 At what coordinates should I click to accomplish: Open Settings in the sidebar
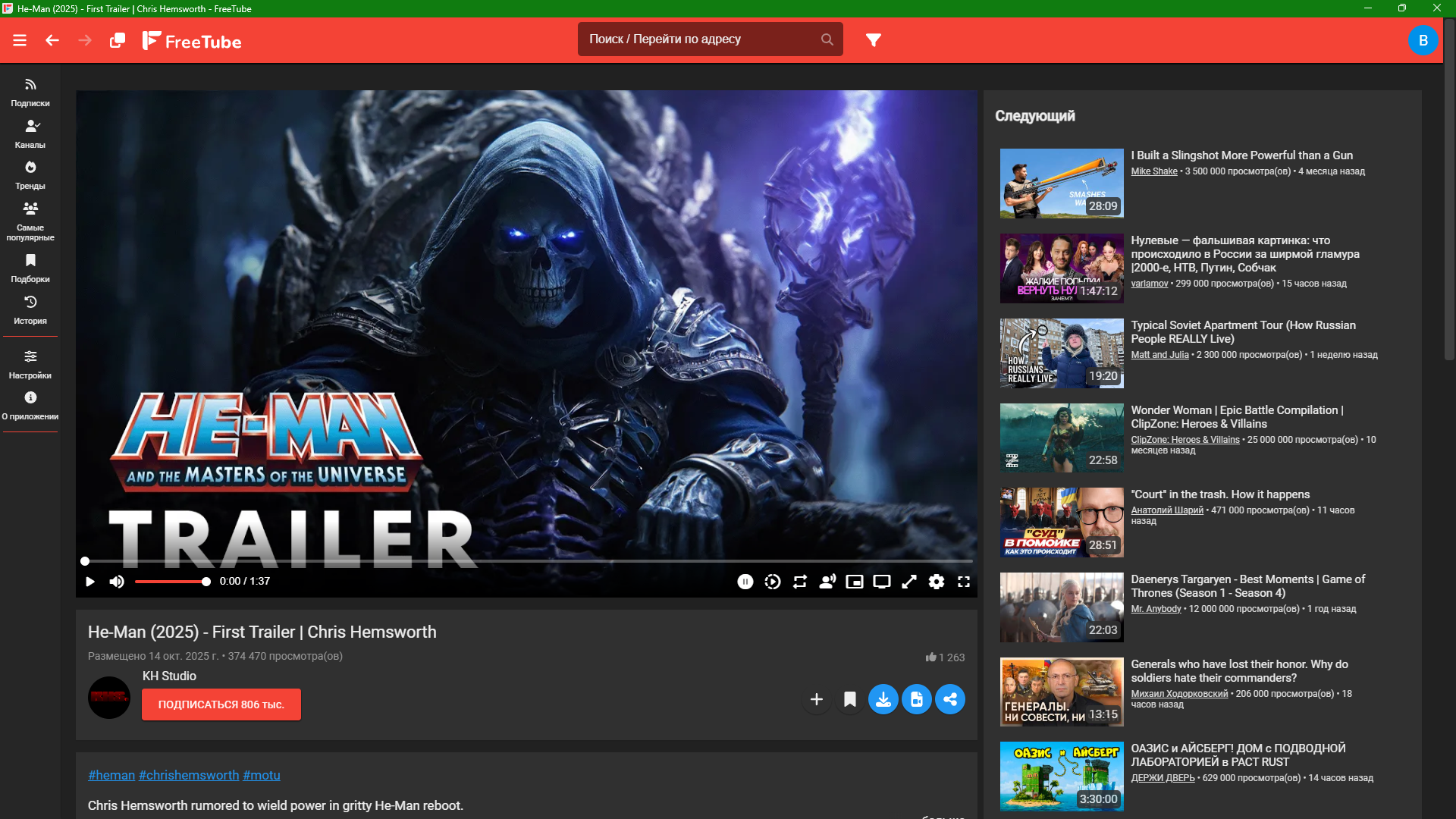pos(30,364)
